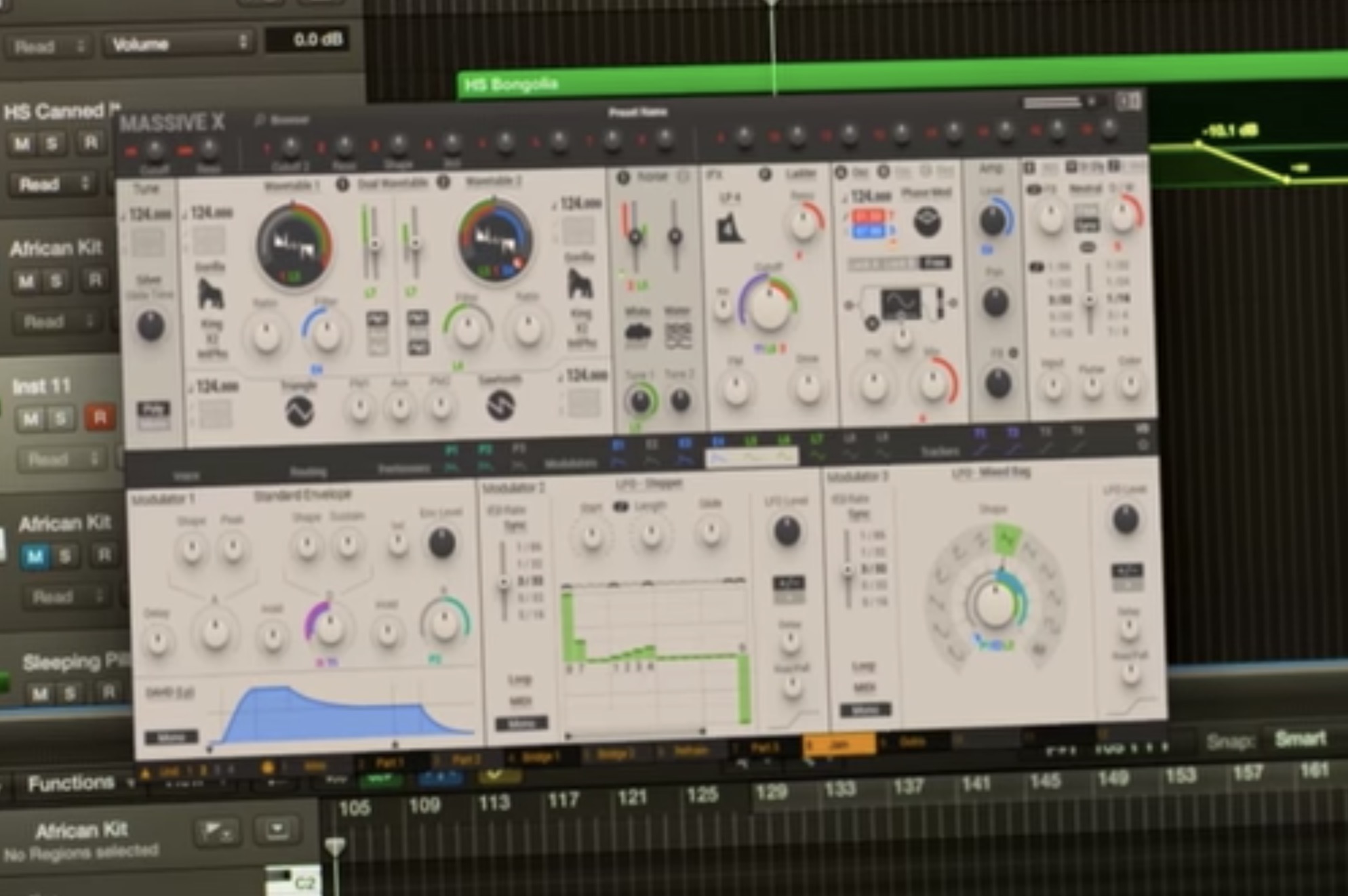This screenshot has width=1348, height=896.
Task: Mute the Sleeping Pill track
Action: pos(39,693)
